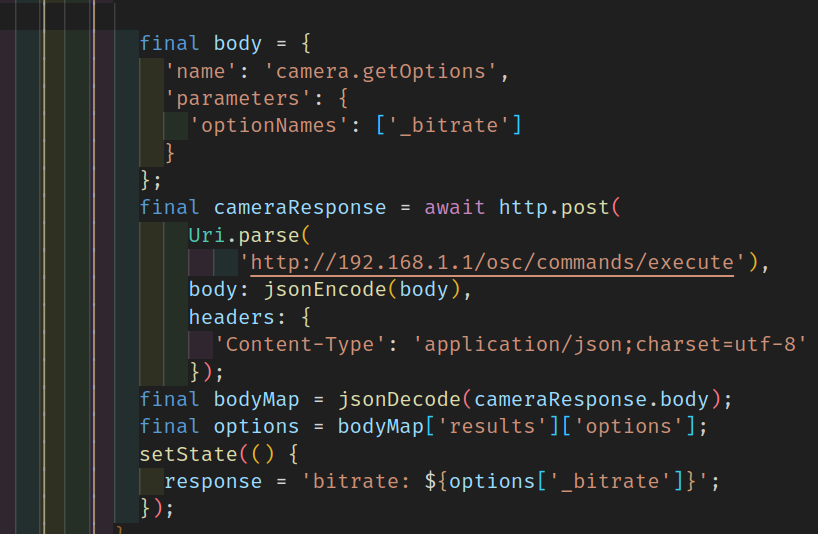
Task: Click the await keyword
Action: [454, 208]
